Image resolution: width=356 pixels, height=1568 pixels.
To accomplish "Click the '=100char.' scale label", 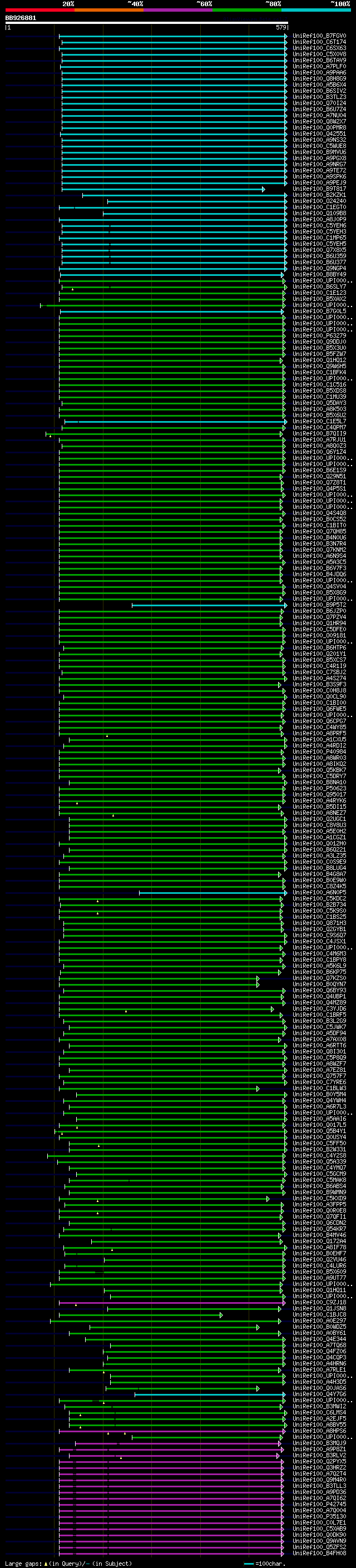I will [x=271, y=1564].
